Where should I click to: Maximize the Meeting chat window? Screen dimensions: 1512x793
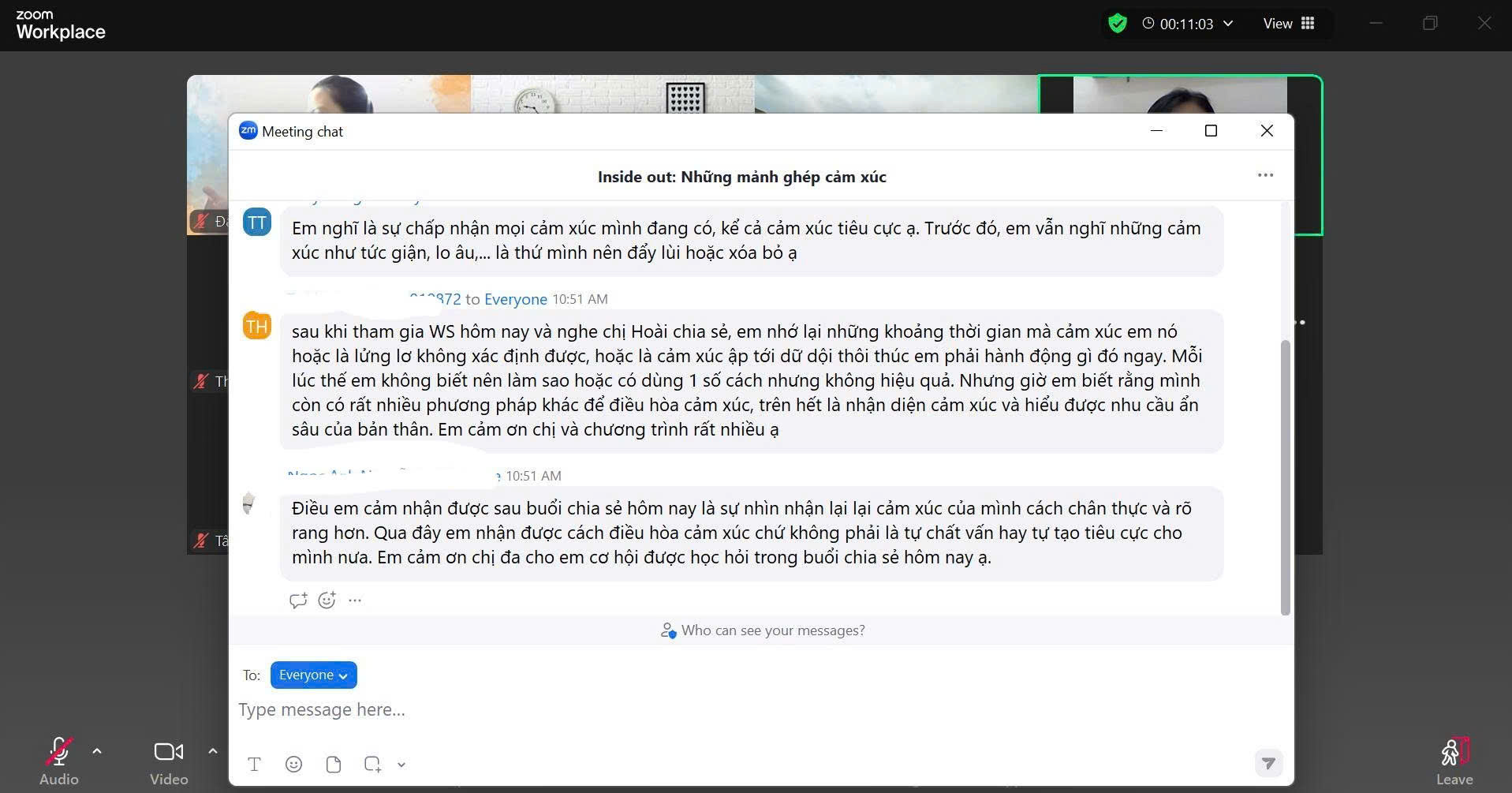(1211, 131)
